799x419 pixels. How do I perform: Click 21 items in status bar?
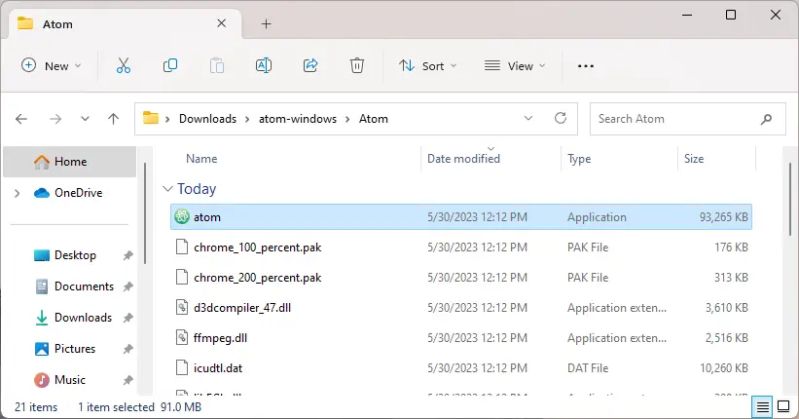[36, 407]
